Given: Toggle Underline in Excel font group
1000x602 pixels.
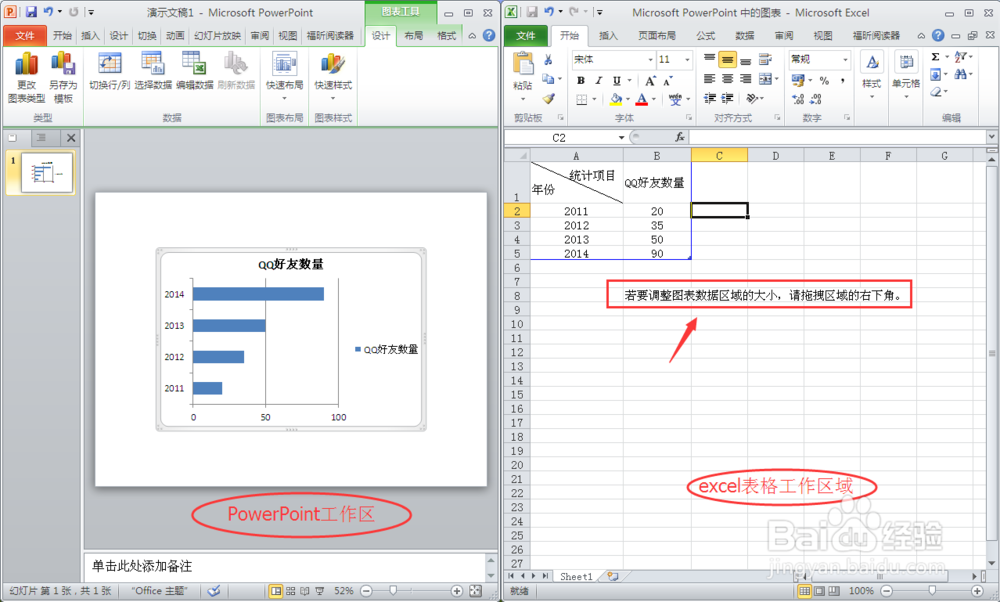Looking at the screenshot, I should pyautogui.click(x=617, y=80).
